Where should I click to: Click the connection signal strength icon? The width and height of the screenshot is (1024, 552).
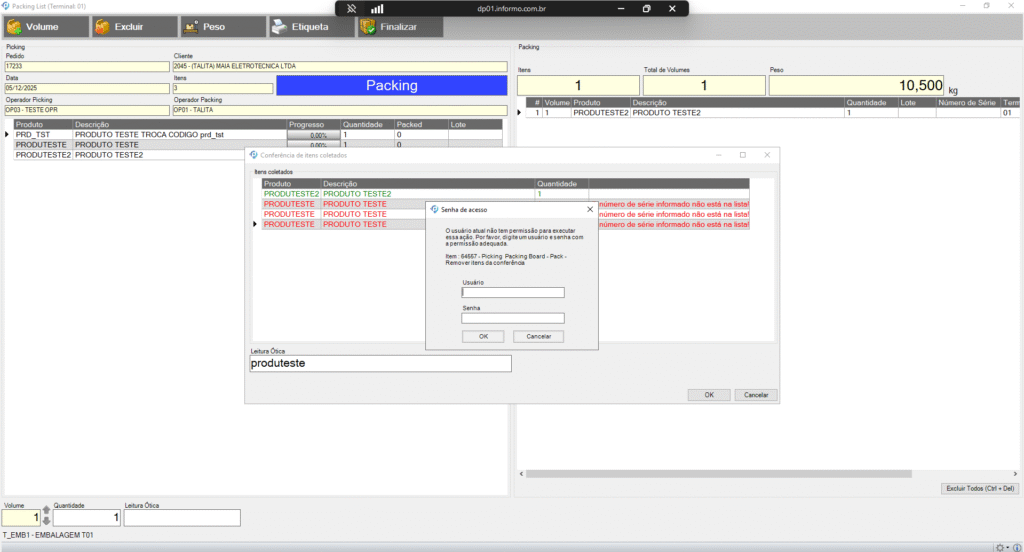click(377, 8)
